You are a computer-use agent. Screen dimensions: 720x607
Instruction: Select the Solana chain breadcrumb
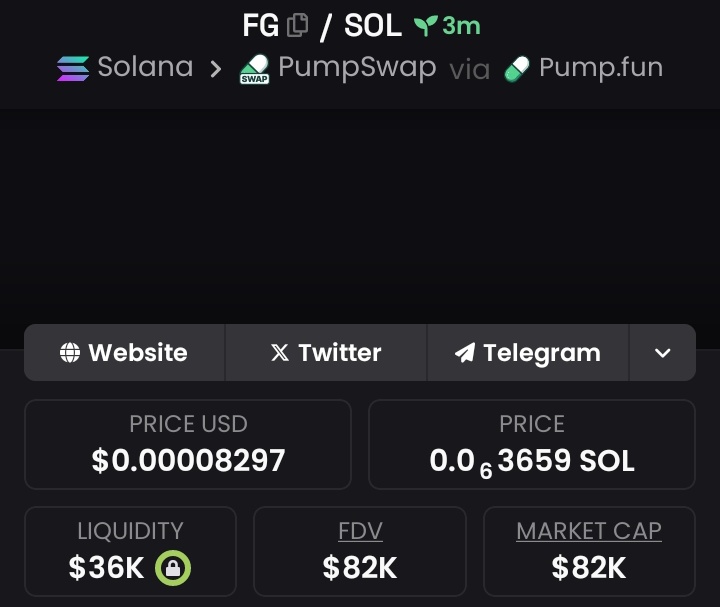pyautogui.click(x=125, y=67)
